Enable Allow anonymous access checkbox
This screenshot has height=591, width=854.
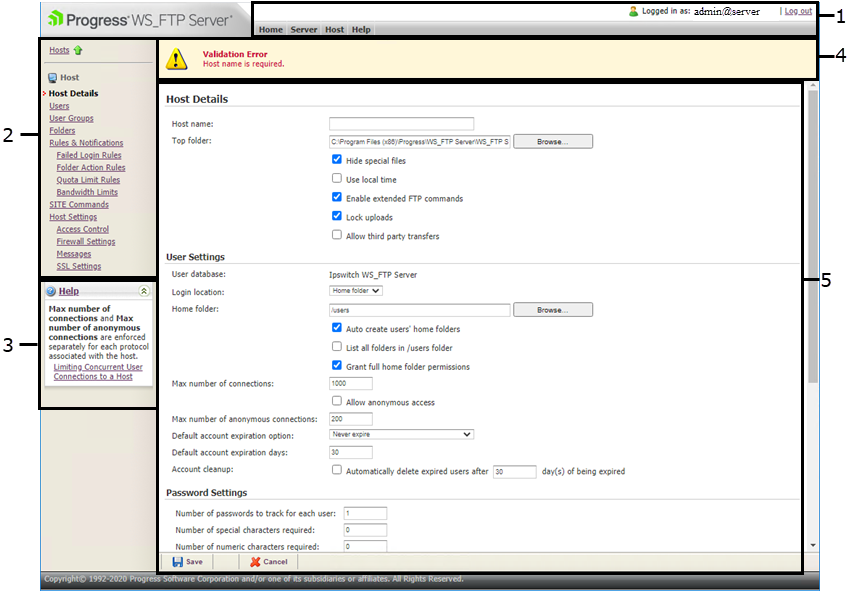point(337,401)
